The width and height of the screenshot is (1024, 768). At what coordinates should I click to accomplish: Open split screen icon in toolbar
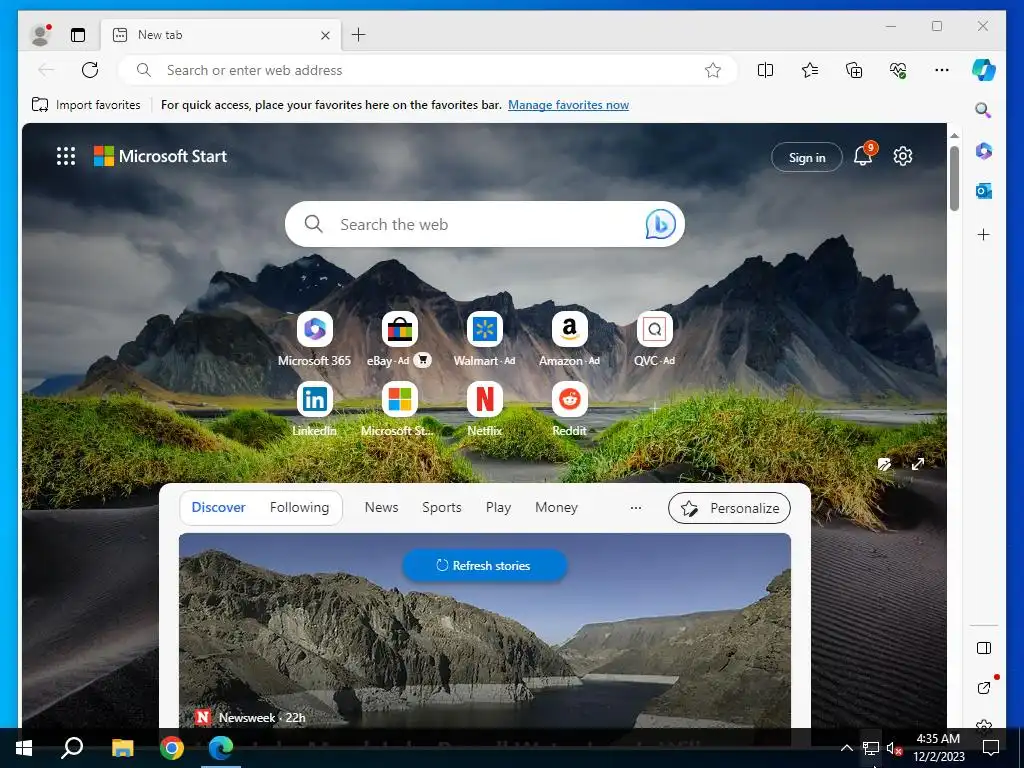pos(765,70)
